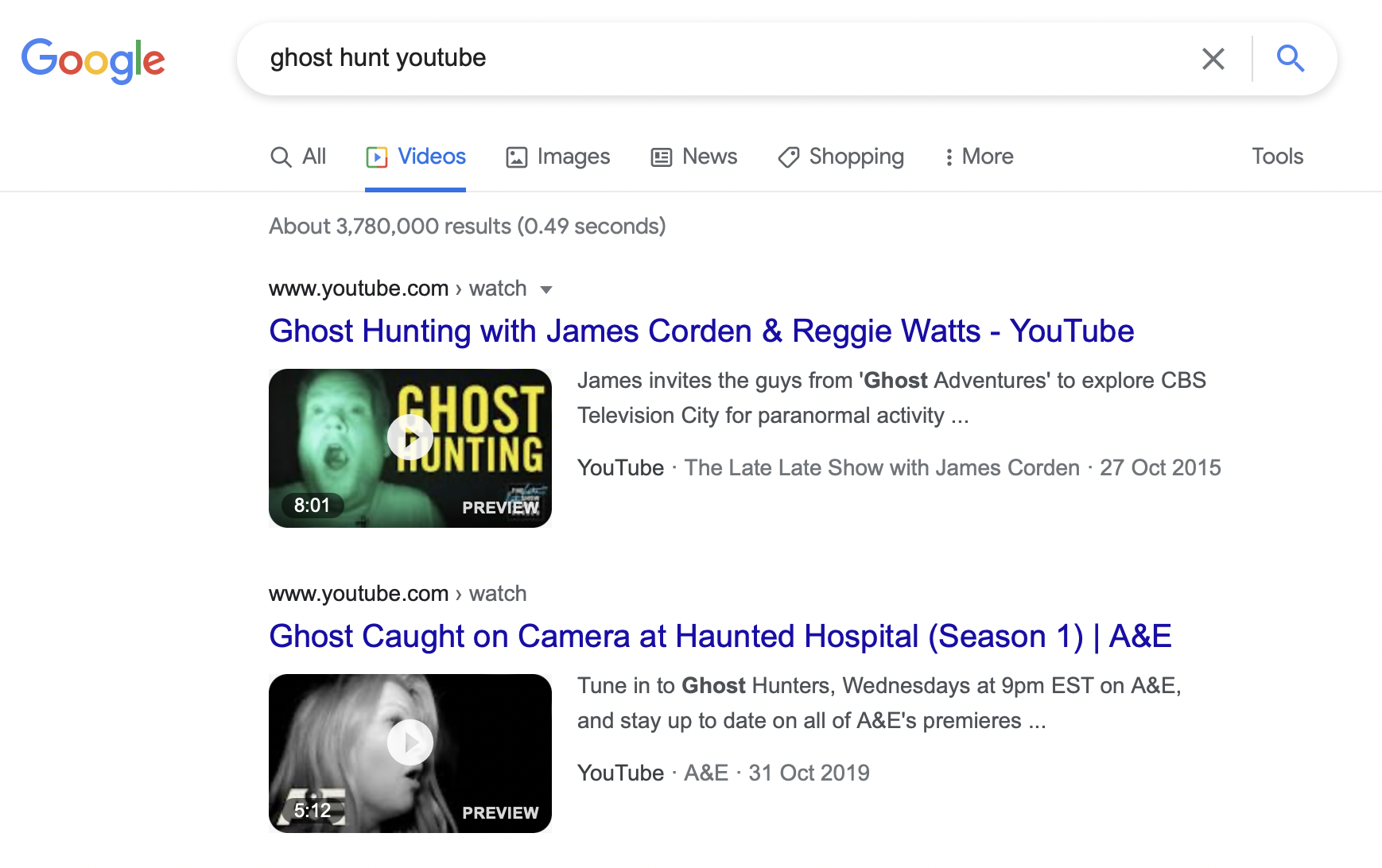Select the Videos tab
The height and width of the screenshot is (868, 1382).
pyautogui.click(x=416, y=157)
